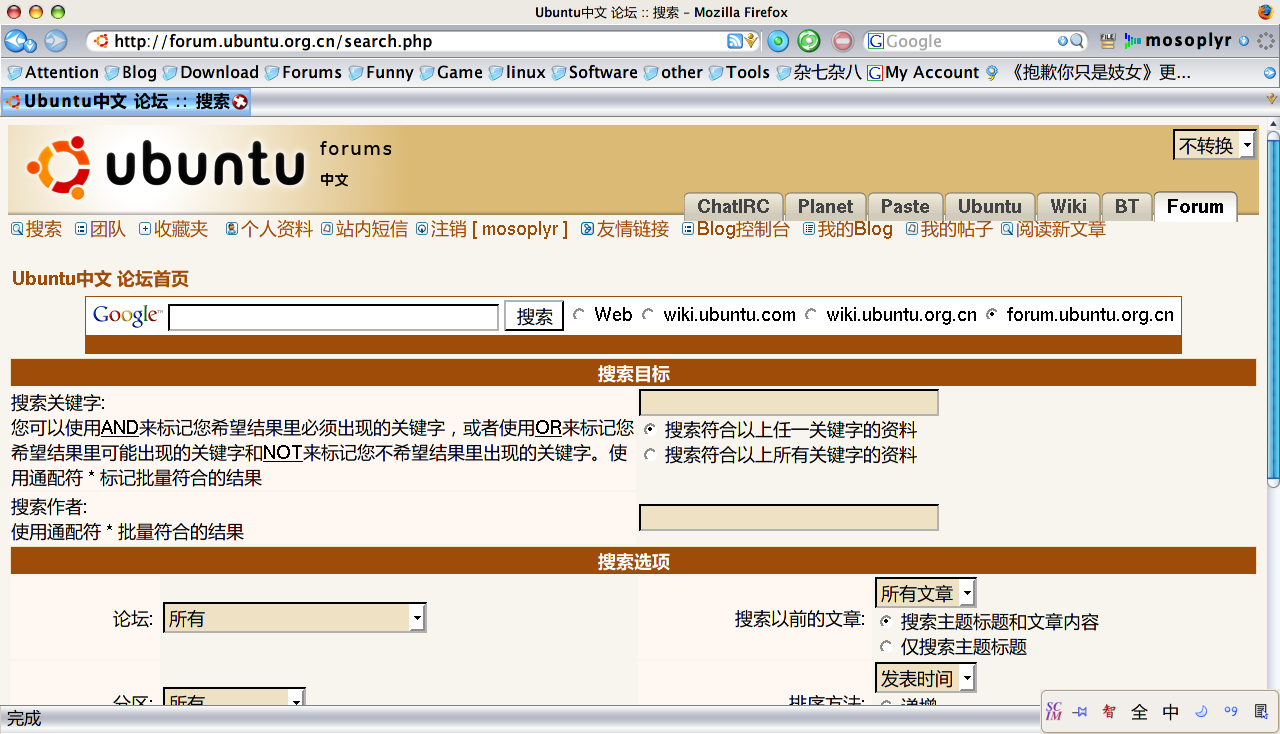Open the 论坛 所有 dropdown
Screen dimensions: 1280x734
[294, 618]
